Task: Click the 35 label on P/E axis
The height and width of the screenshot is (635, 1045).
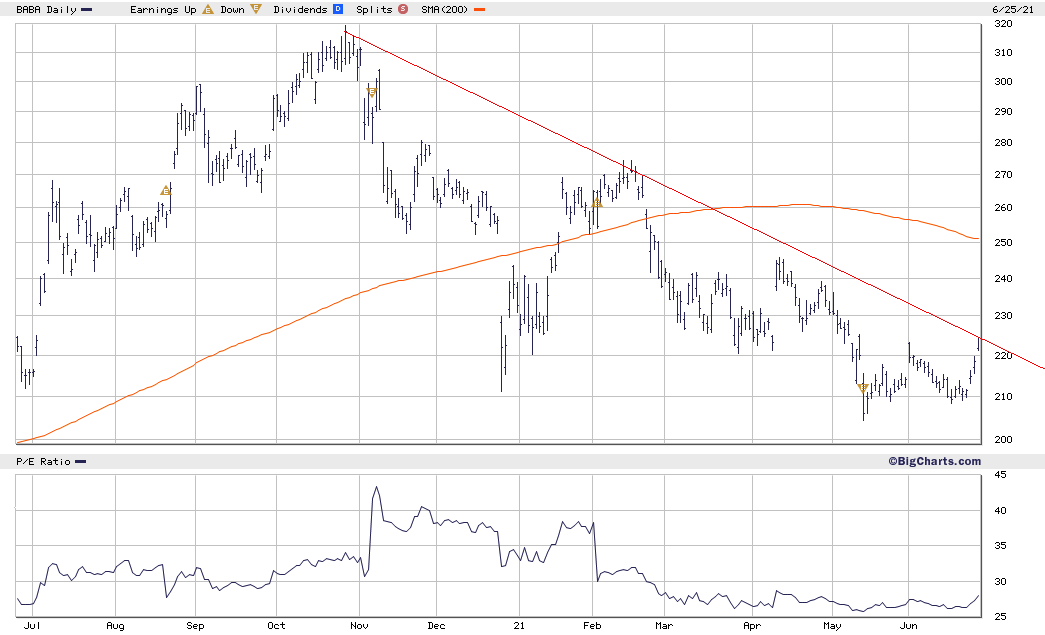Action: [1000, 546]
